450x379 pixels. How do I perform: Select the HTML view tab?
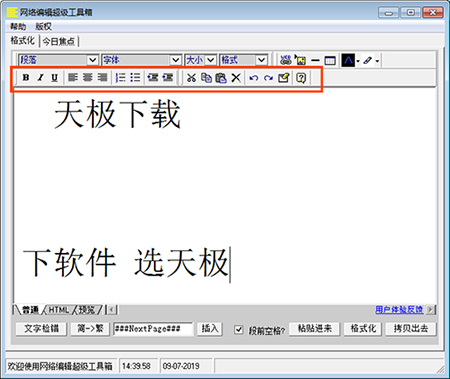pos(59,310)
